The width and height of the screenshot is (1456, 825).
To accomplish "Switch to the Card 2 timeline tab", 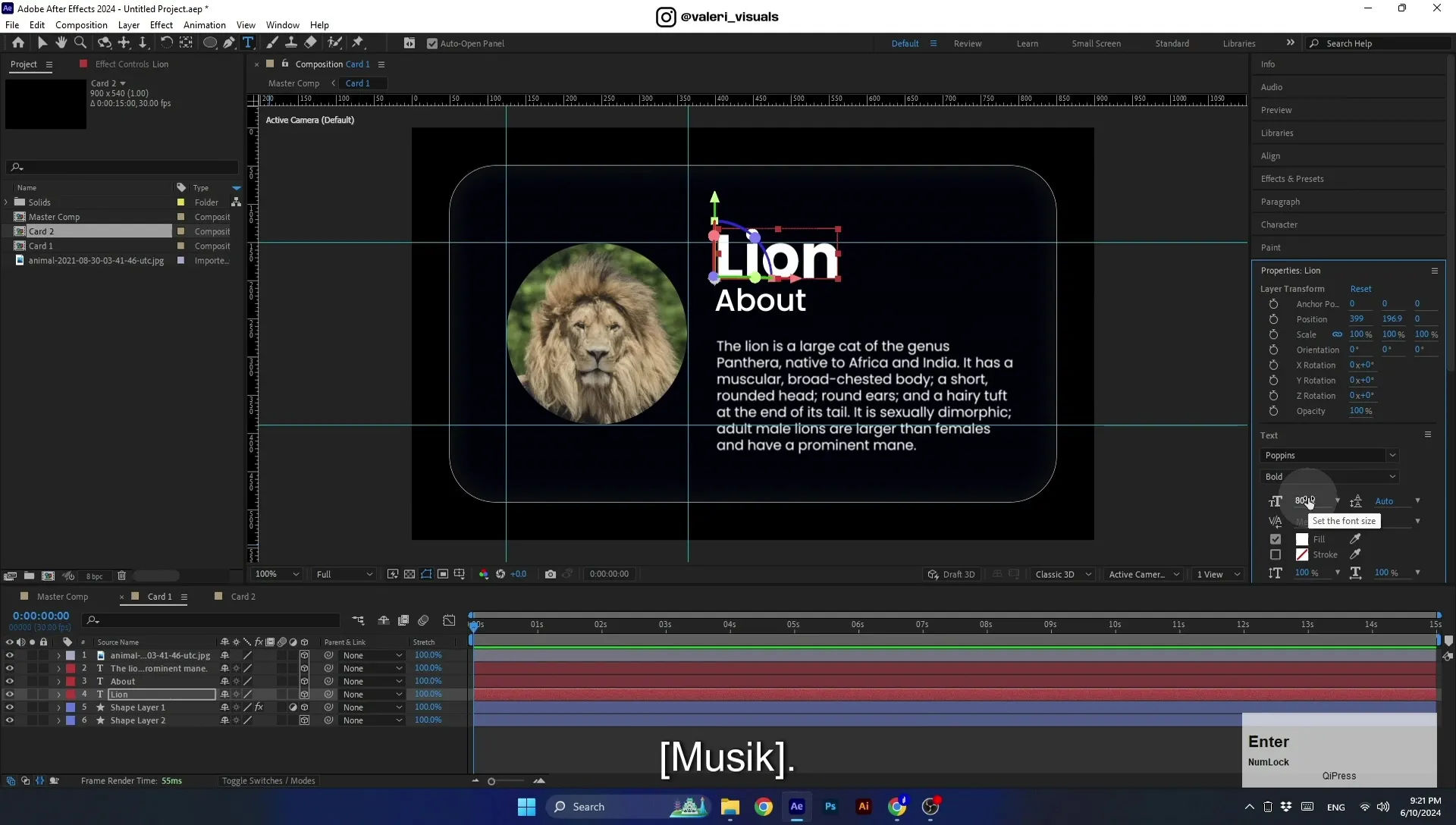I will click(243, 597).
